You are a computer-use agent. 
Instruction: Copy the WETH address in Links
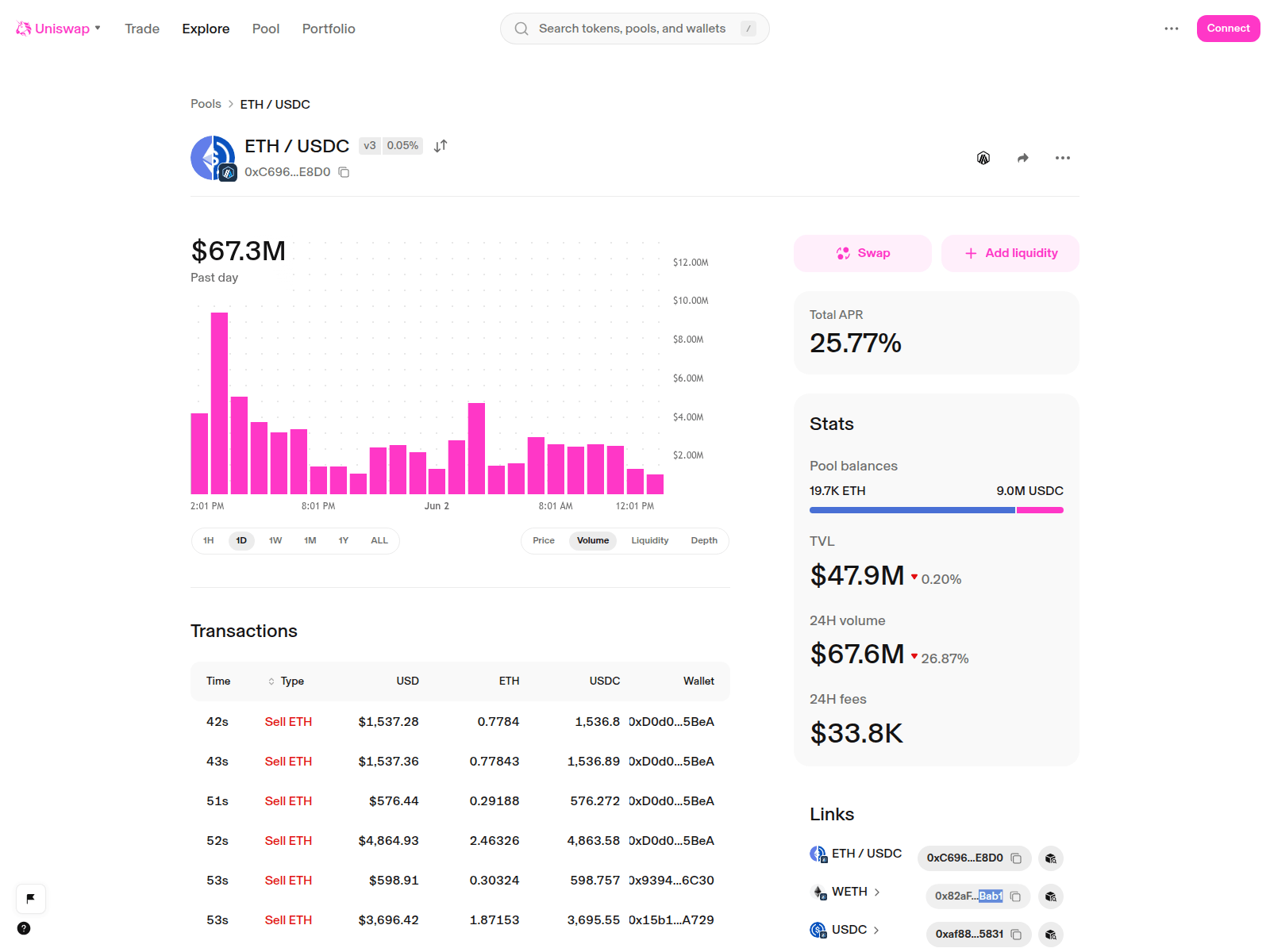pos(1015,896)
